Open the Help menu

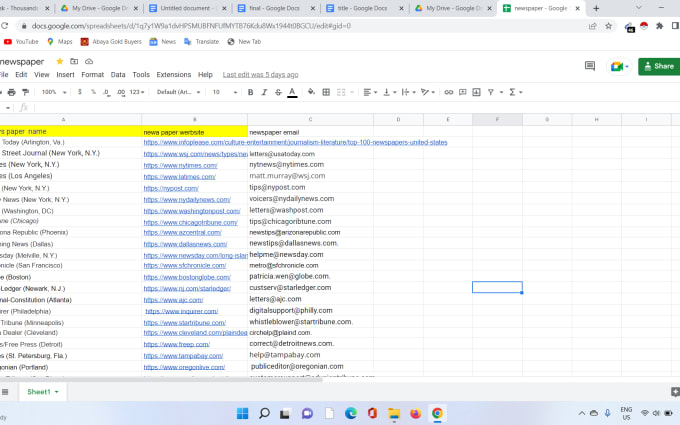tap(205, 75)
